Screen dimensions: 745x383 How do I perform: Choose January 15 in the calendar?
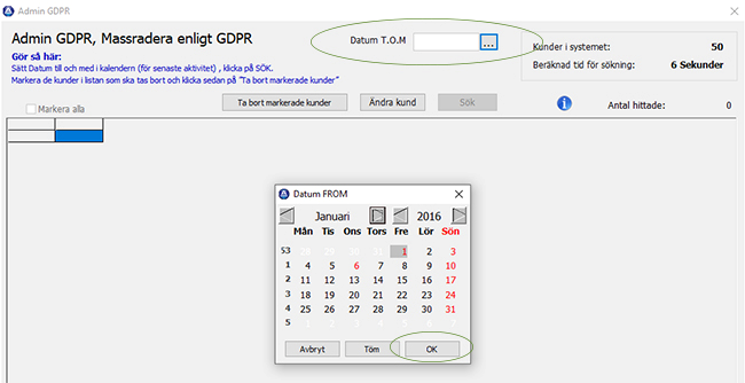[402, 280]
